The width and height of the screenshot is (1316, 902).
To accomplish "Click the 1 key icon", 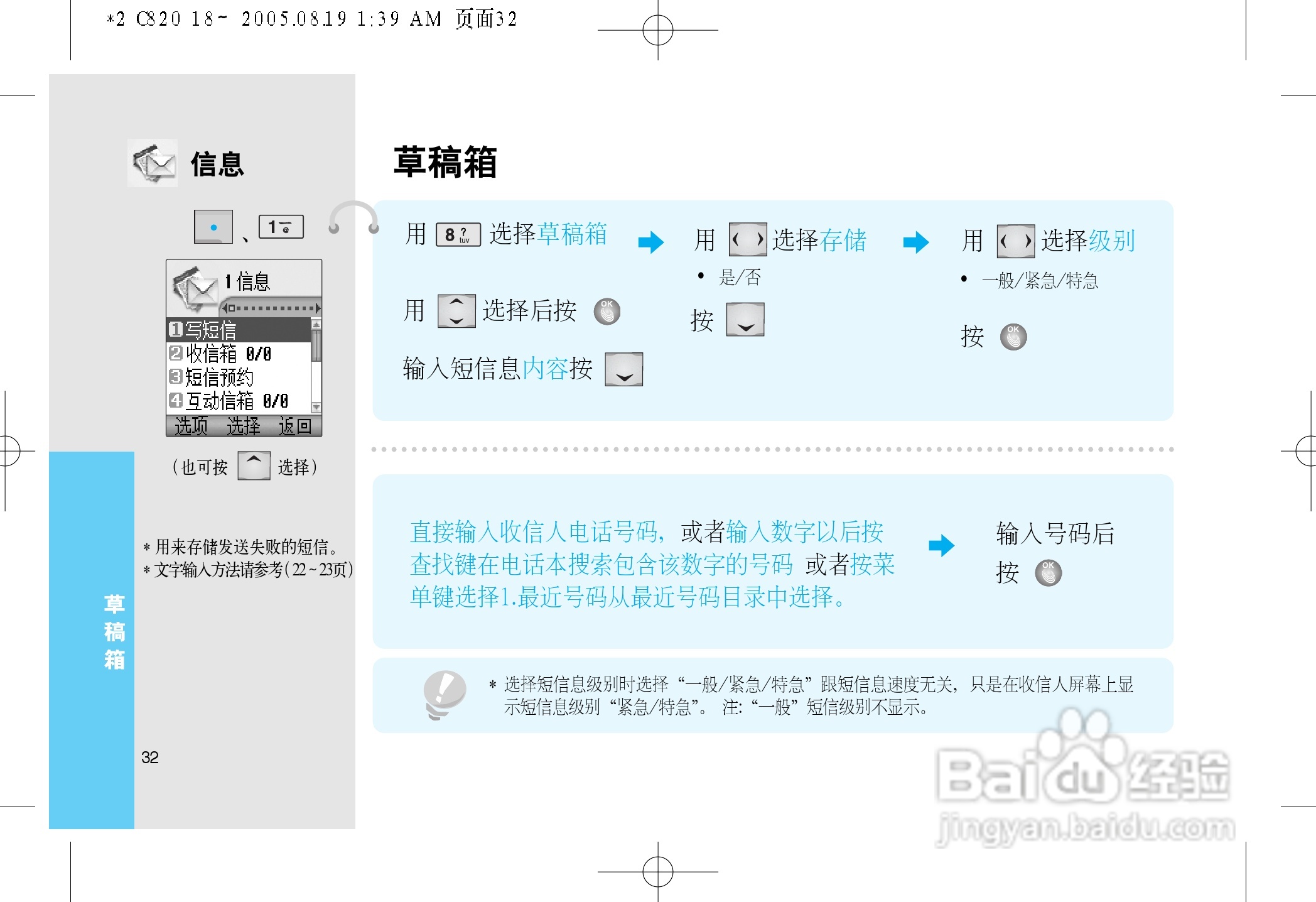I will [281, 227].
